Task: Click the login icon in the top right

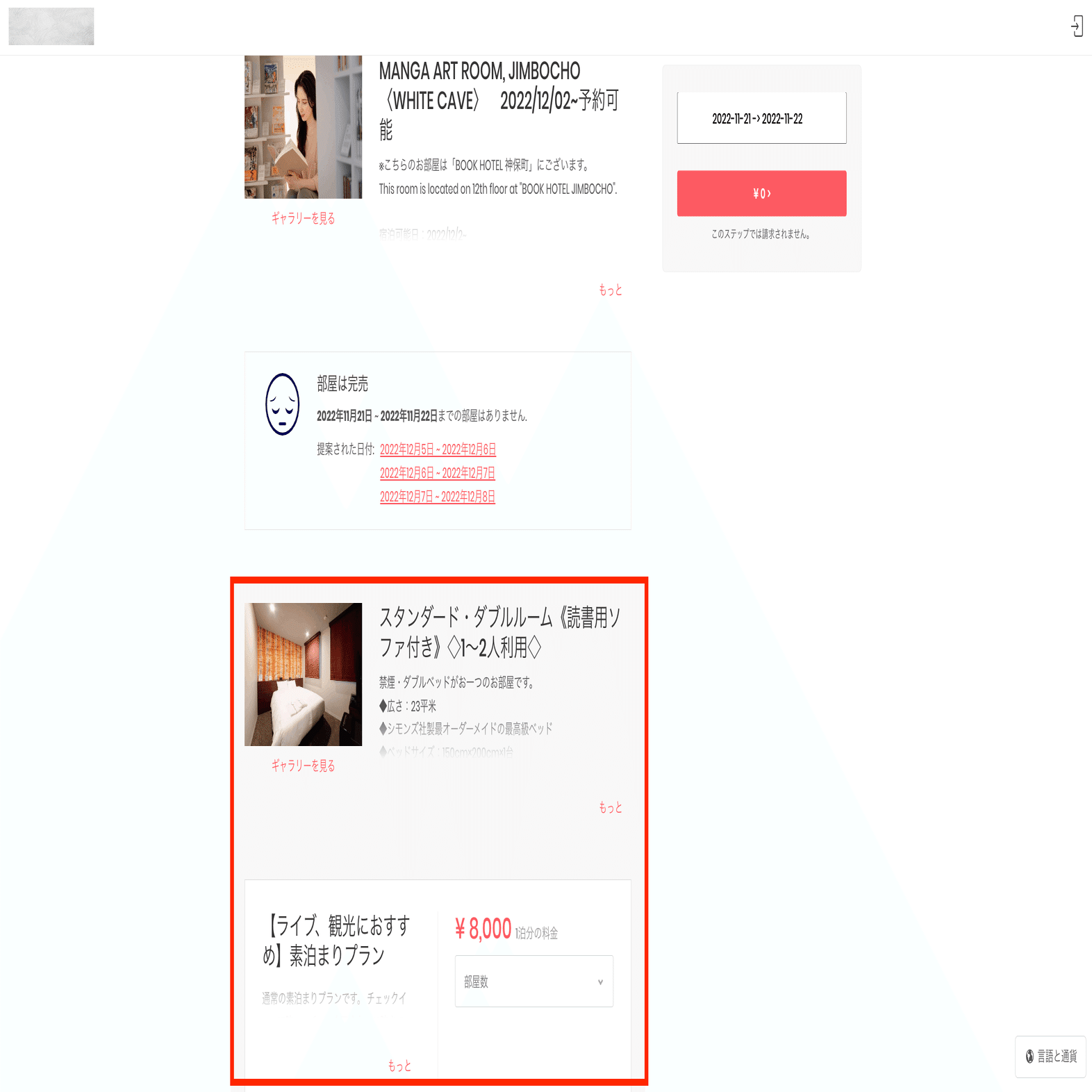Action: point(1077,26)
